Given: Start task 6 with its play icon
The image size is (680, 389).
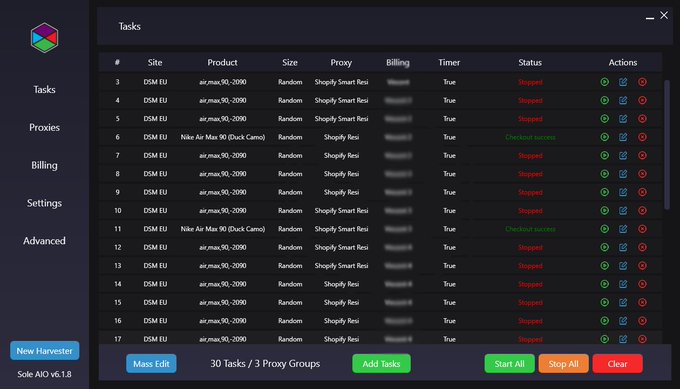Looking at the screenshot, I should 605,137.
